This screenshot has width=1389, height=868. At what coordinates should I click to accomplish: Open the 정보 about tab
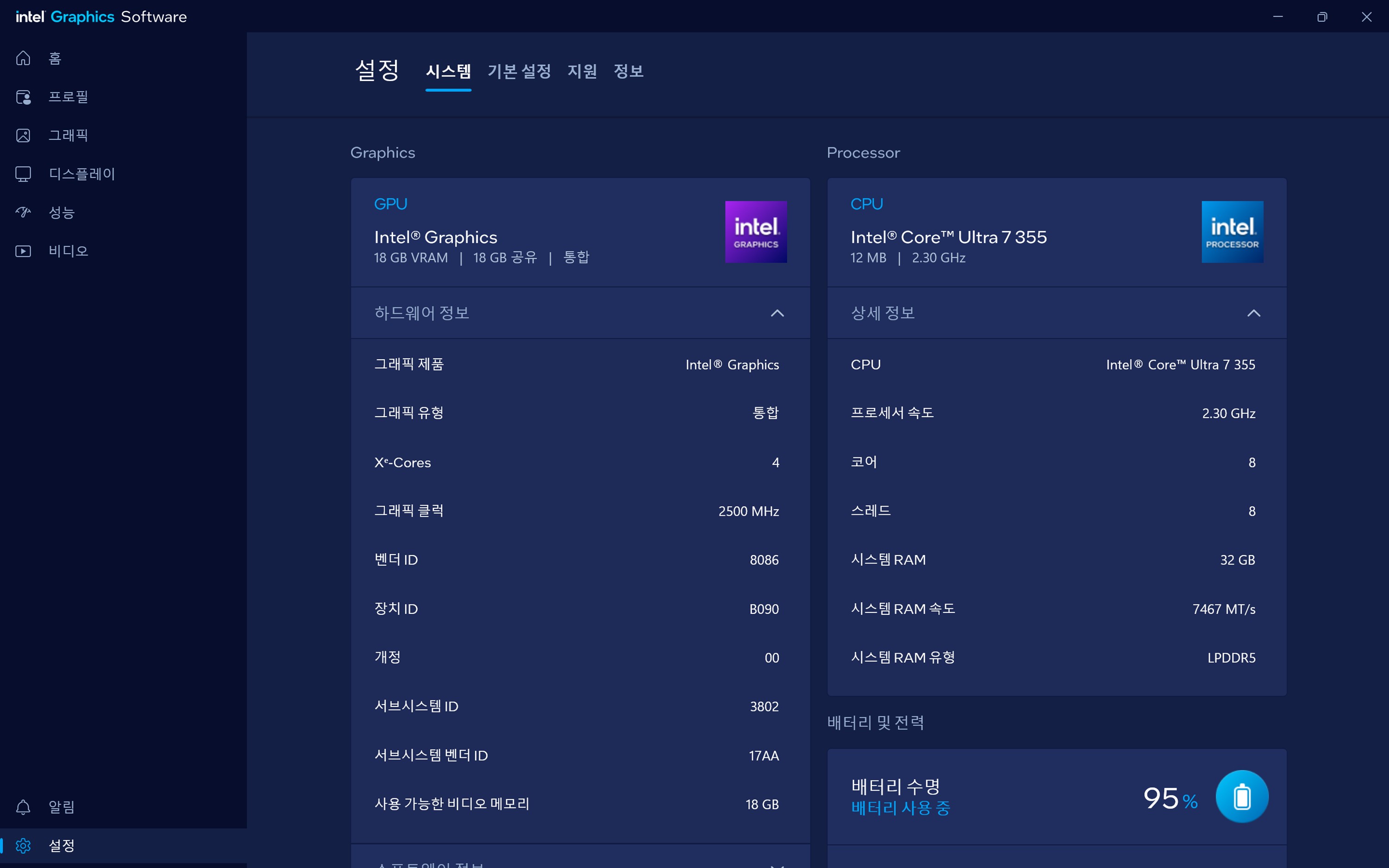[628, 72]
